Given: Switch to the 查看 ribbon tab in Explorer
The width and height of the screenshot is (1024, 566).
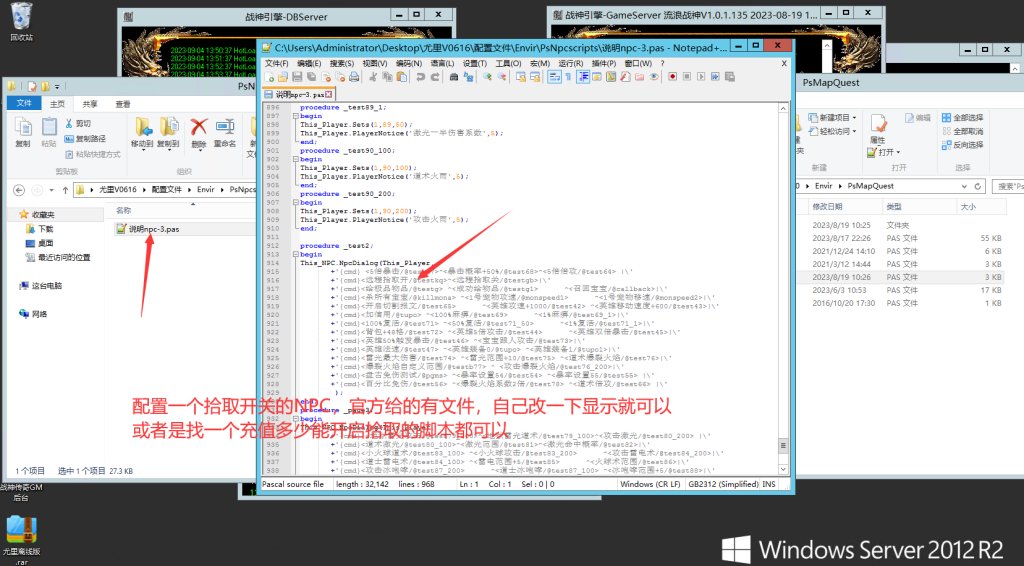Looking at the screenshot, I should 123,104.
